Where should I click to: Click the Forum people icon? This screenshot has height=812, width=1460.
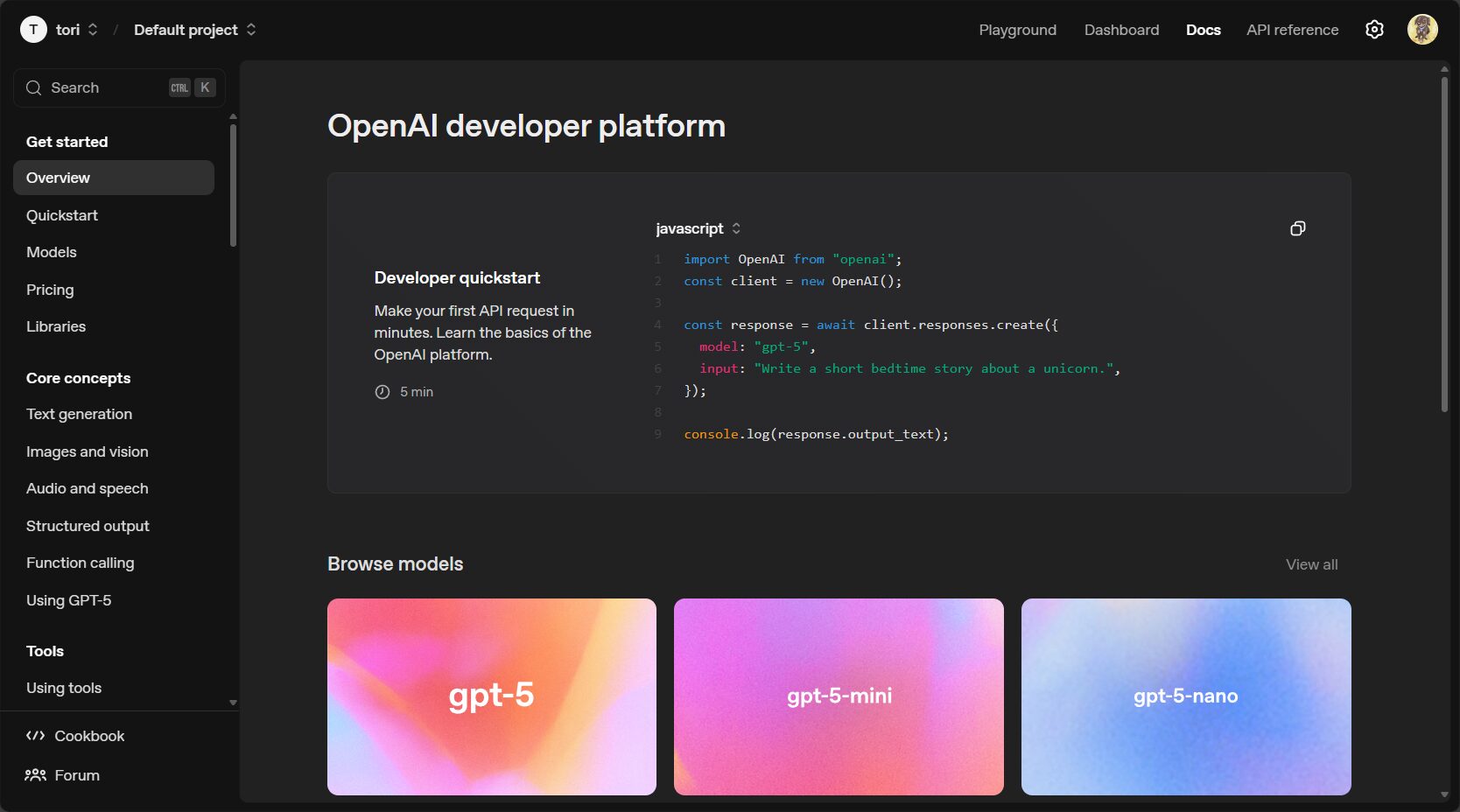coord(35,775)
